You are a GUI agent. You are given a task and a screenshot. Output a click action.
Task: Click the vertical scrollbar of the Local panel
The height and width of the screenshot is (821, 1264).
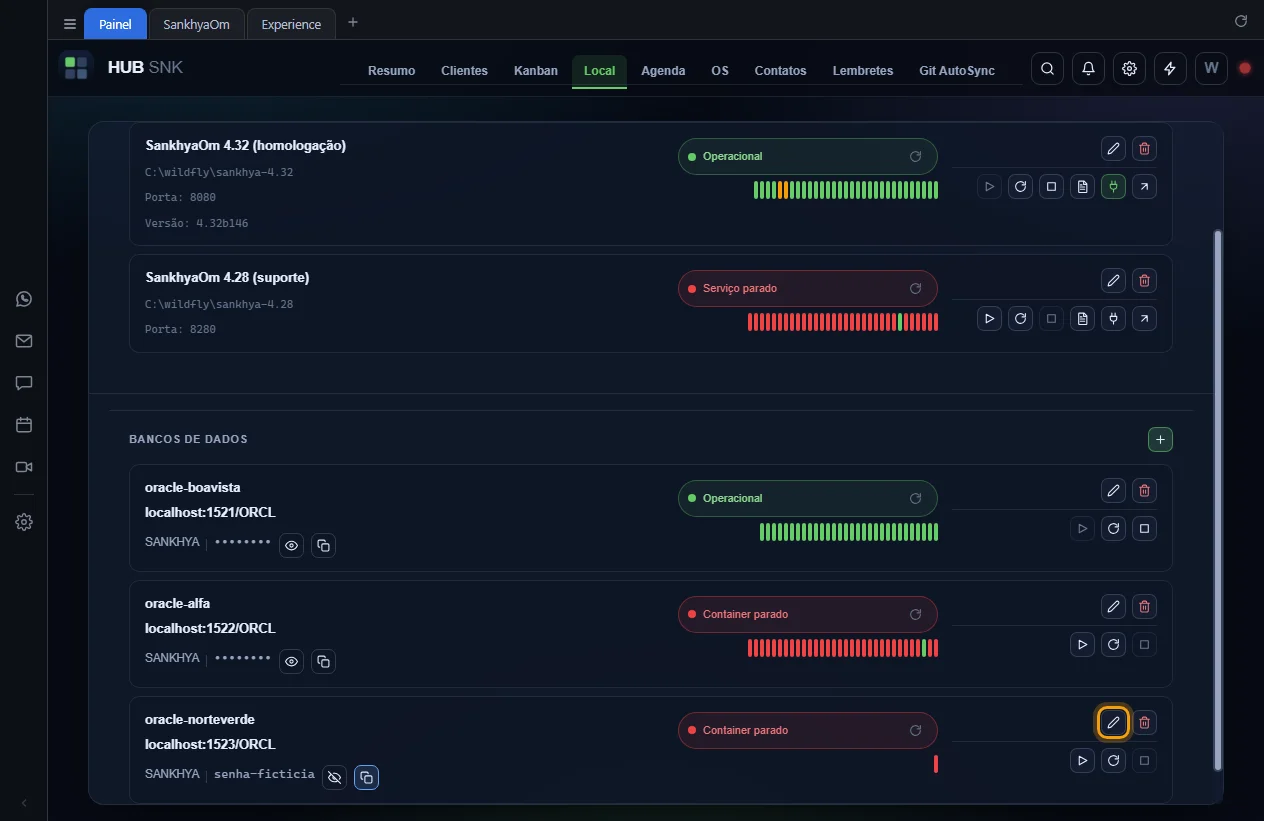pos(1217,500)
